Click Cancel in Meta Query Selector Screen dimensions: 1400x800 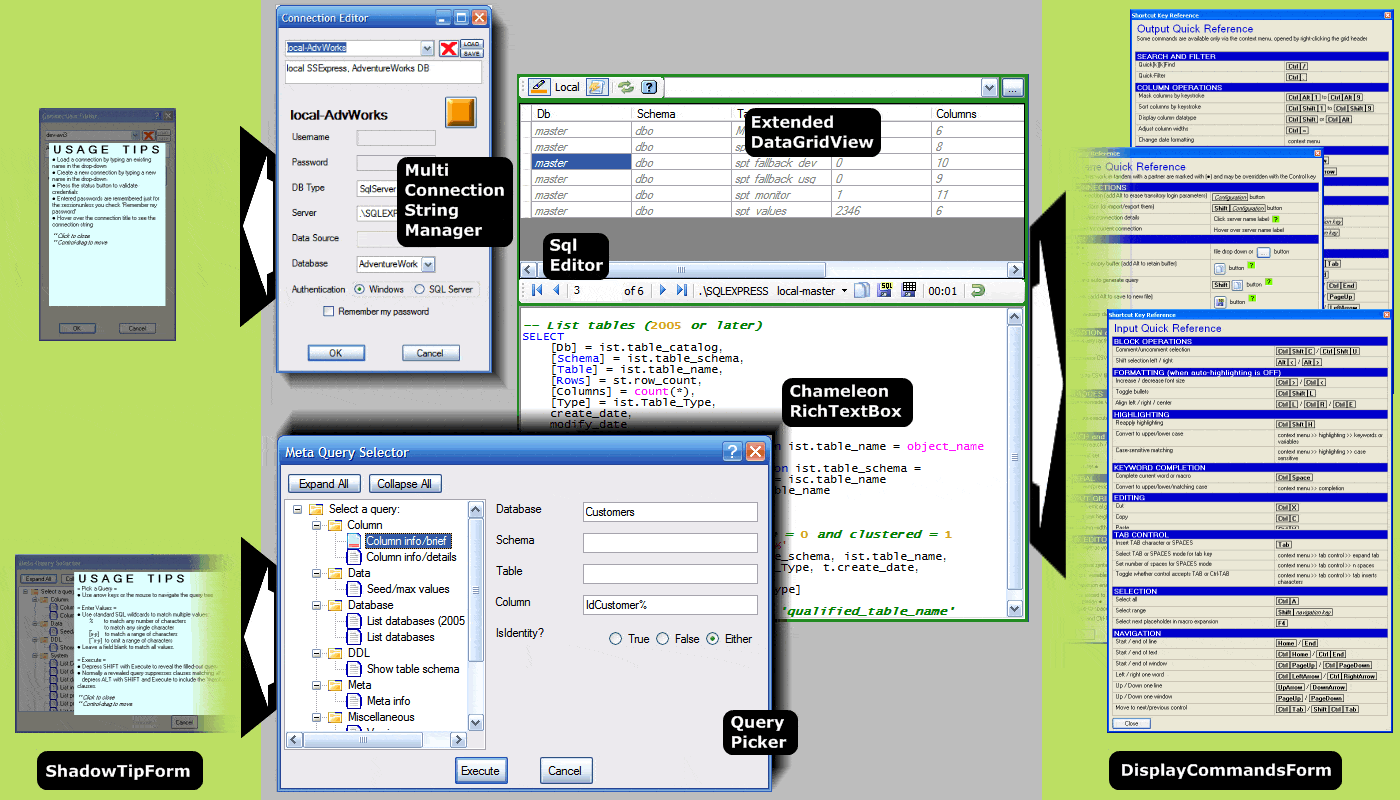(x=565, y=771)
